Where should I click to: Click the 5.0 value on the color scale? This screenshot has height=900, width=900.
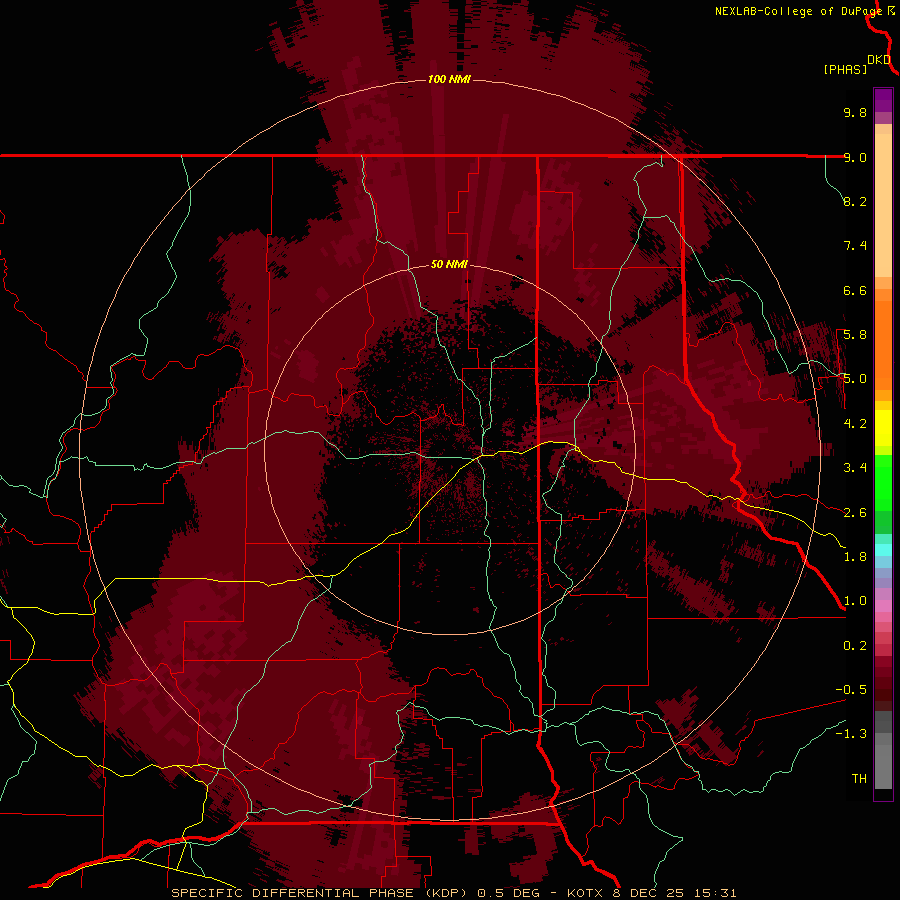click(855, 379)
